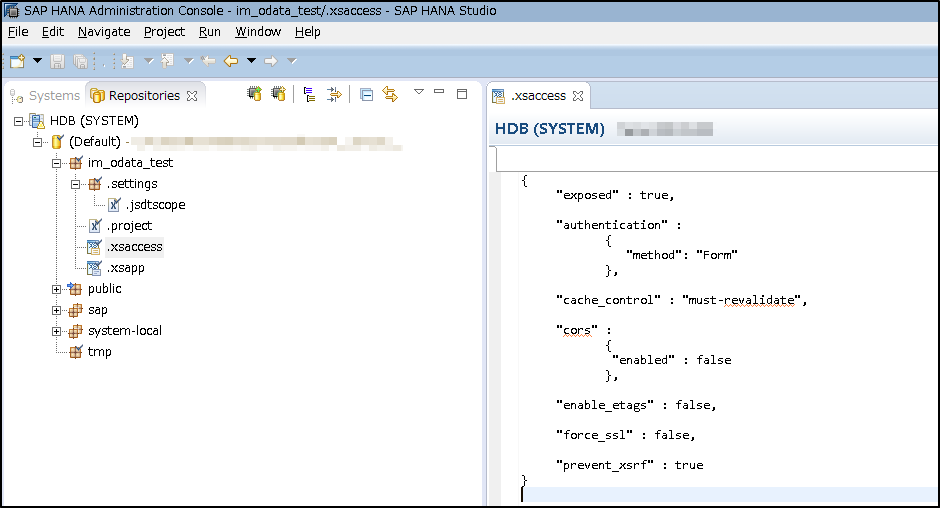This screenshot has width=940, height=508.
Task: Expand the sap package
Action: [x=56, y=310]
